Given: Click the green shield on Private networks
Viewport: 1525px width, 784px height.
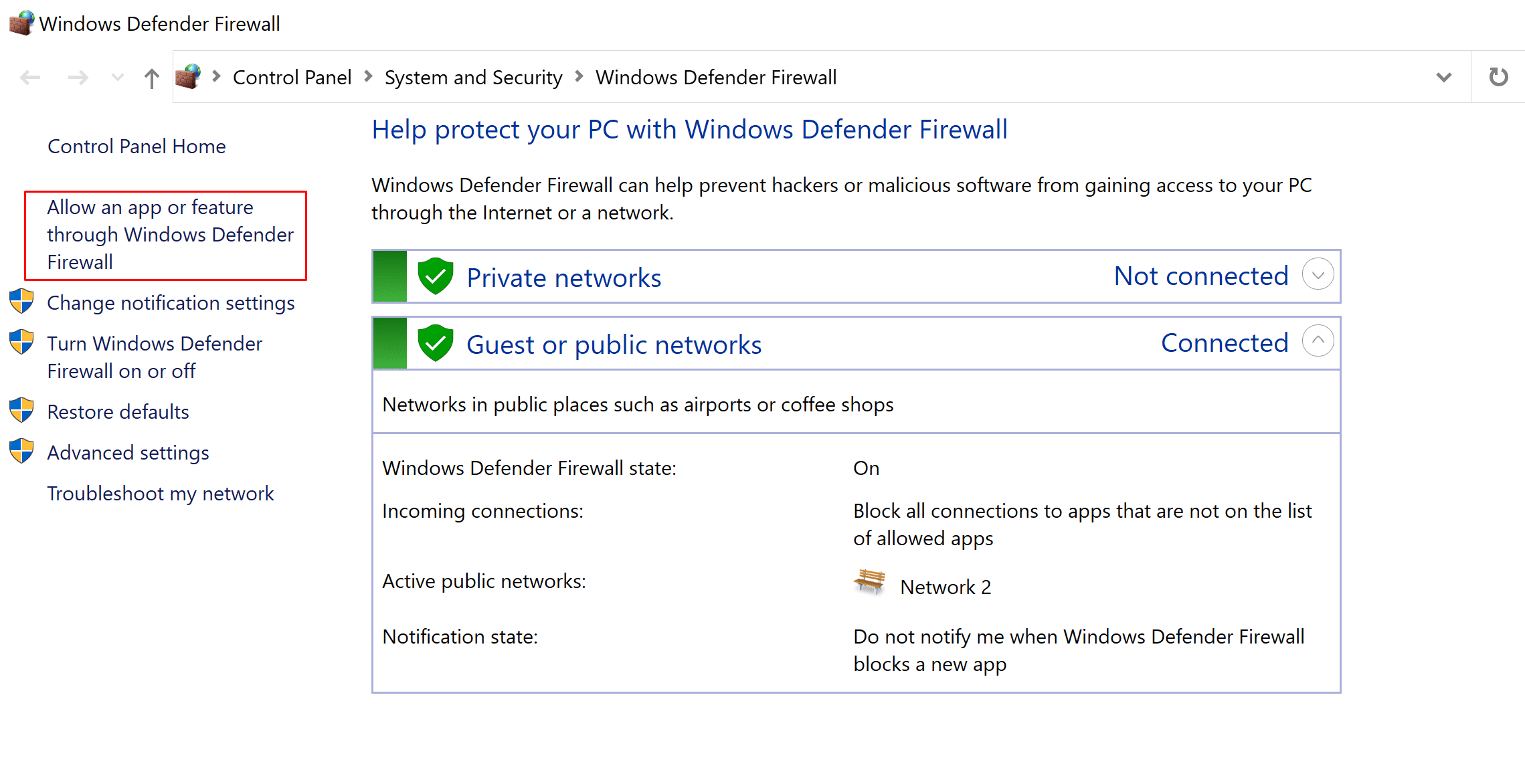Looking at the screenshot, I should coord(436,276).
